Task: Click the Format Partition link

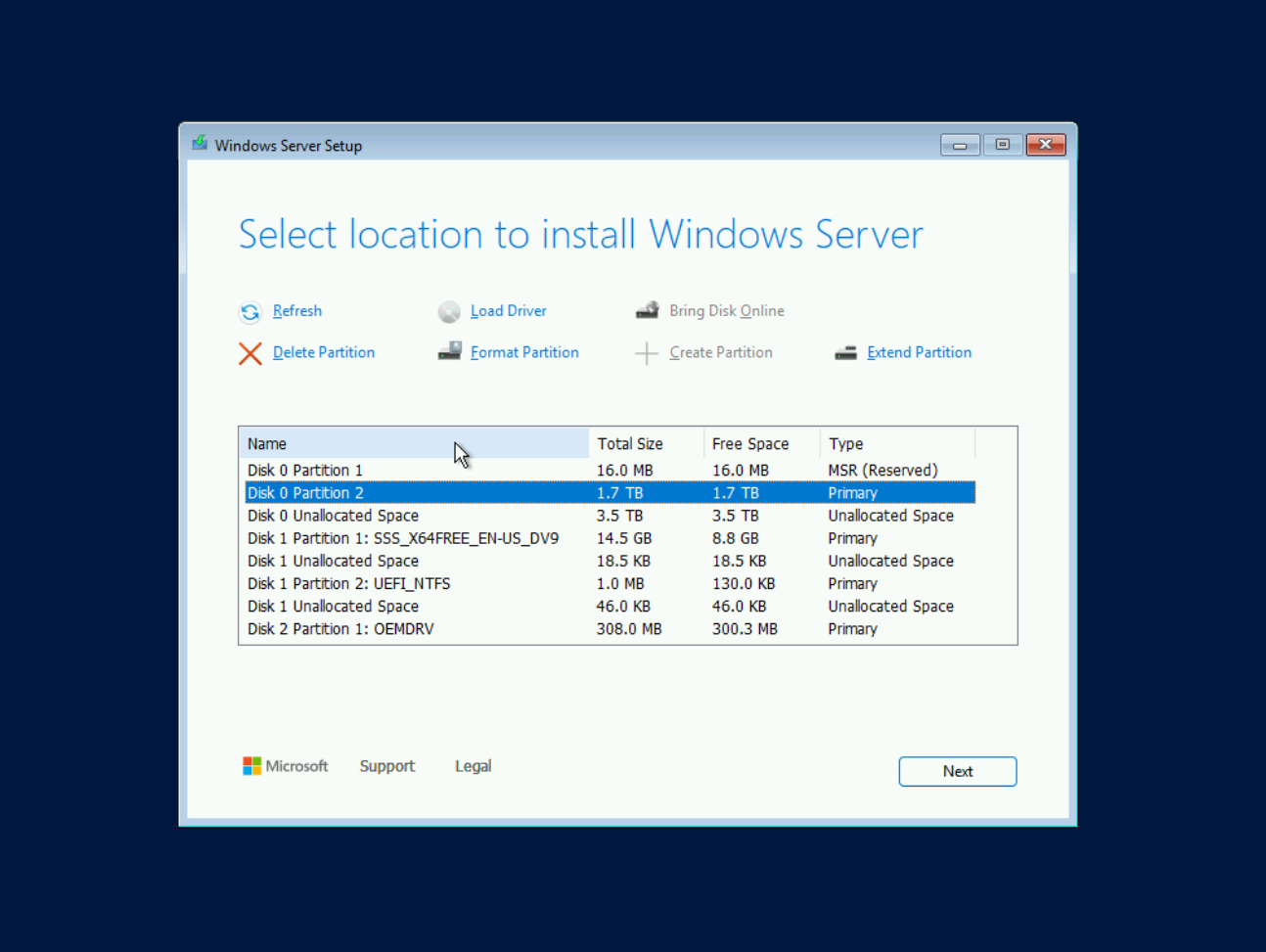Action: (x=524, y=352)
